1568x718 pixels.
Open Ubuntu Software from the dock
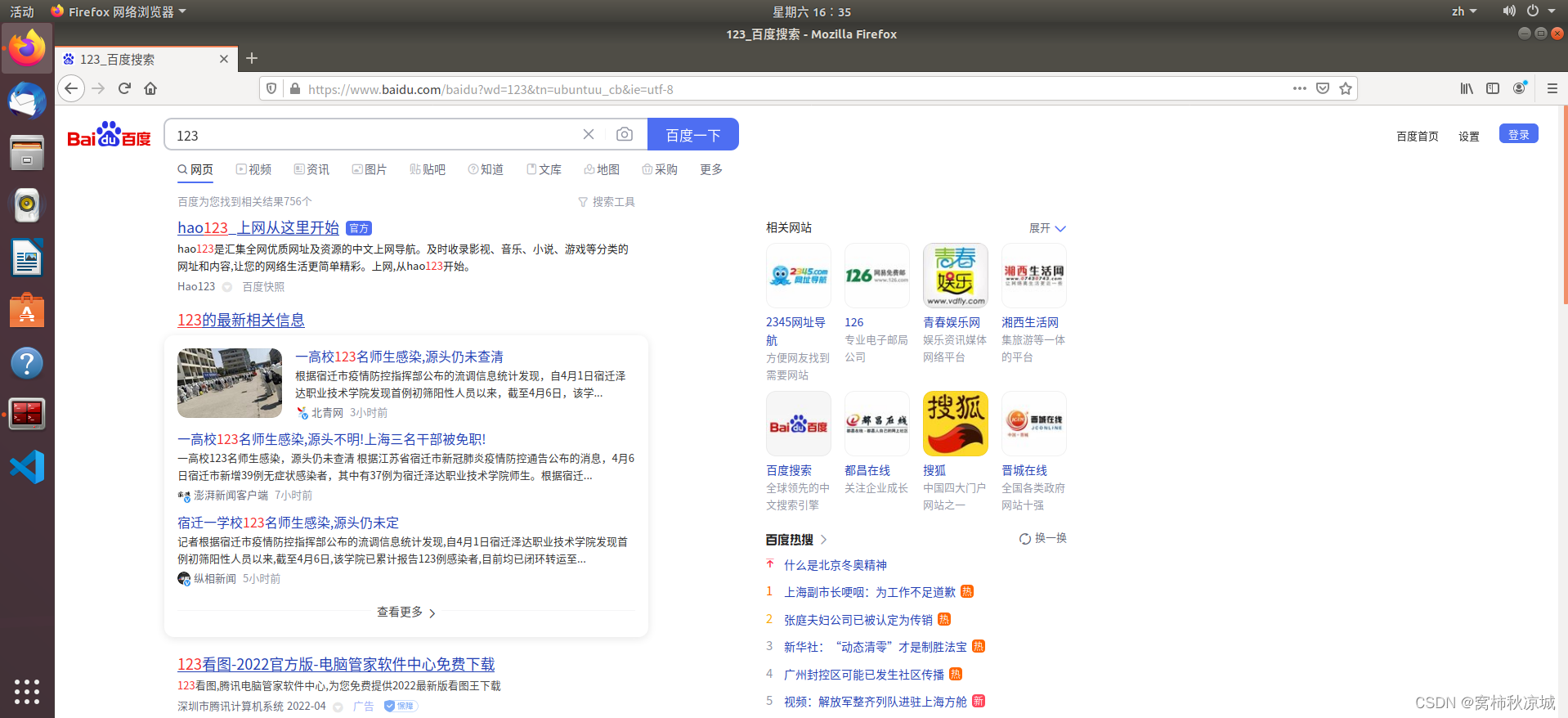pos(27,310)
